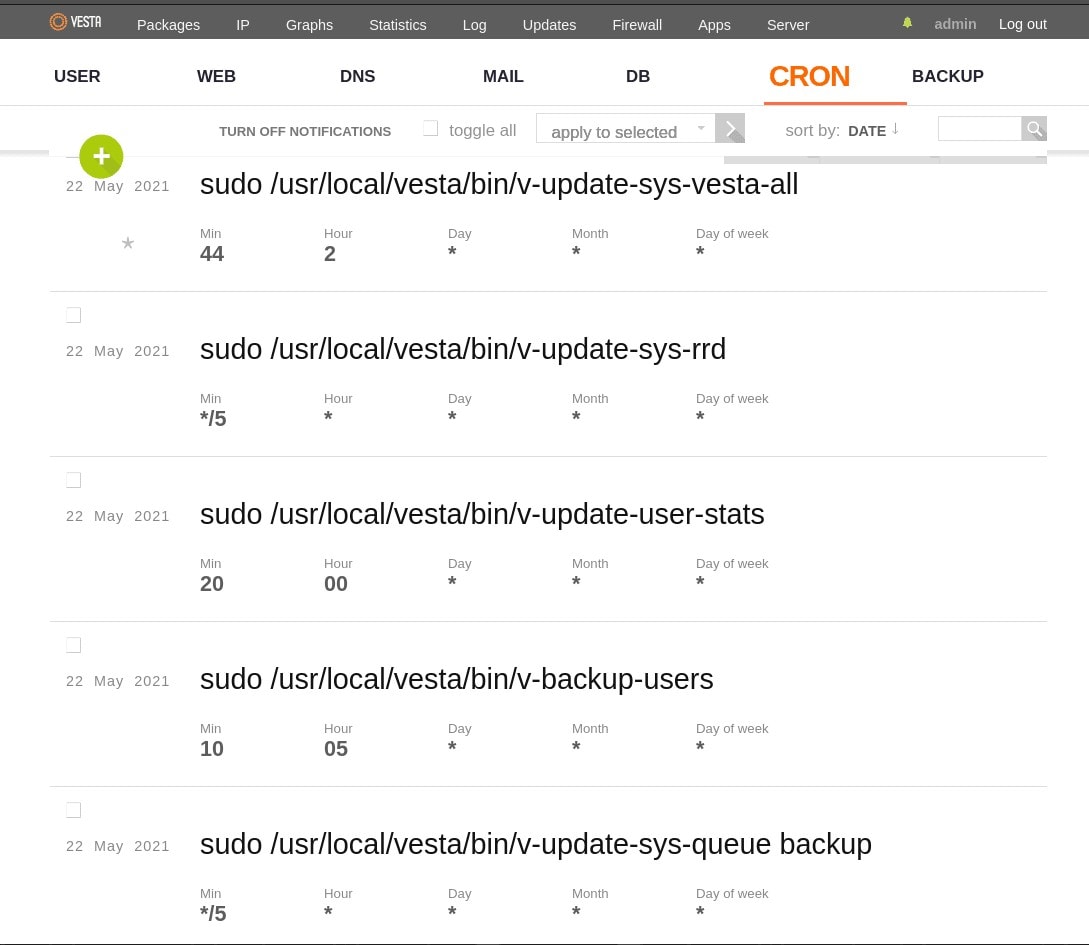Open the apply to selected dropdown
This screenshot has height=945, width=1089.
click(x=626, y=128)
